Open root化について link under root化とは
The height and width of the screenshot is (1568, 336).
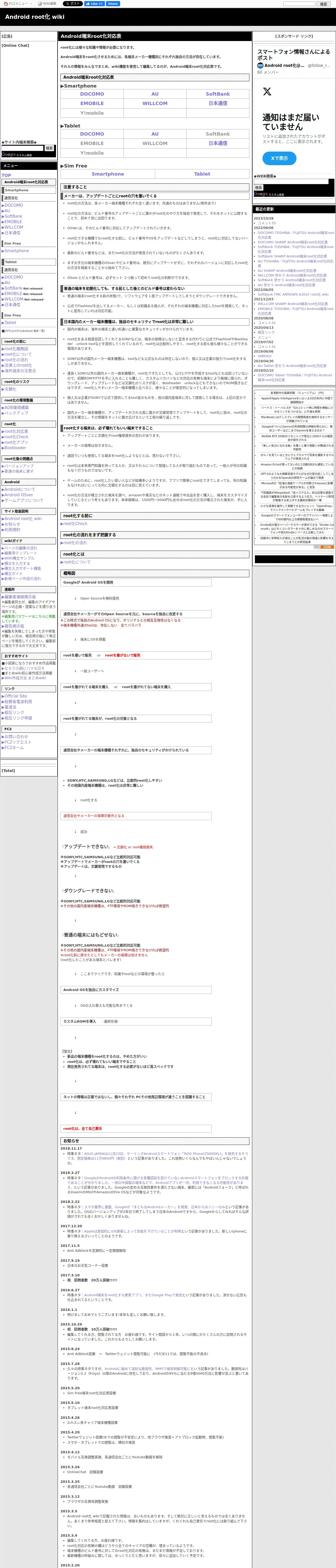point(76,562)
